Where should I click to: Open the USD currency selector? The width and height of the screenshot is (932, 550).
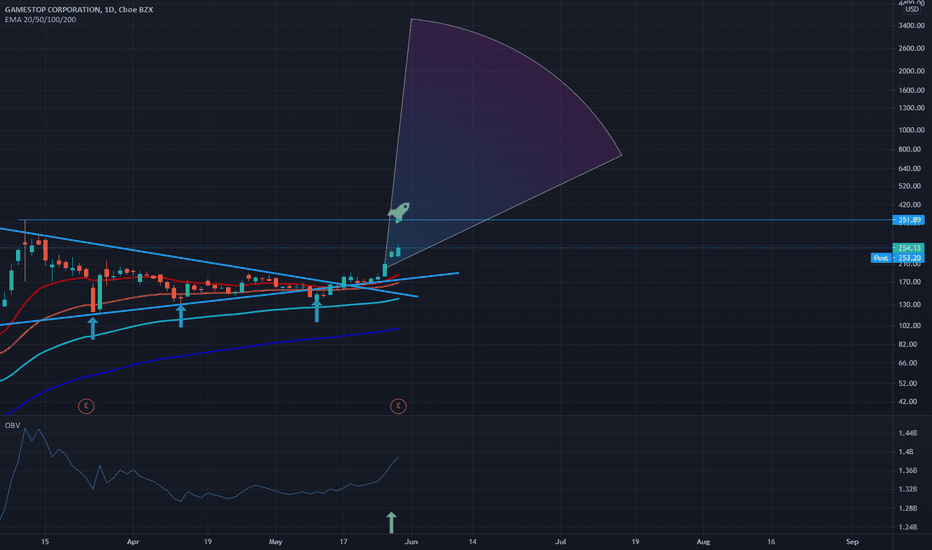click(912, 9)
